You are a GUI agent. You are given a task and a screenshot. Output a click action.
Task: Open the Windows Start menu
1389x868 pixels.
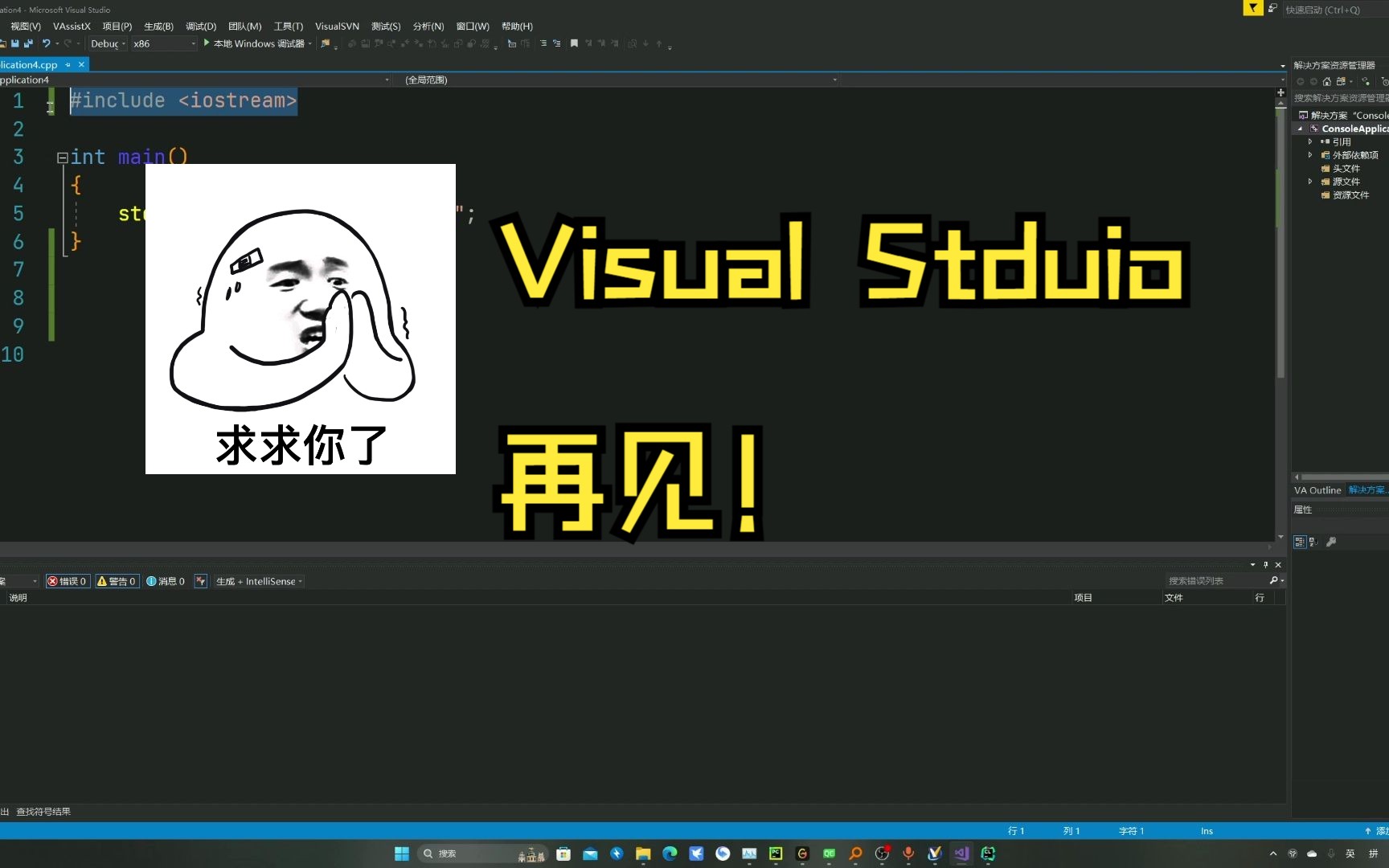[x=402, y=854]
